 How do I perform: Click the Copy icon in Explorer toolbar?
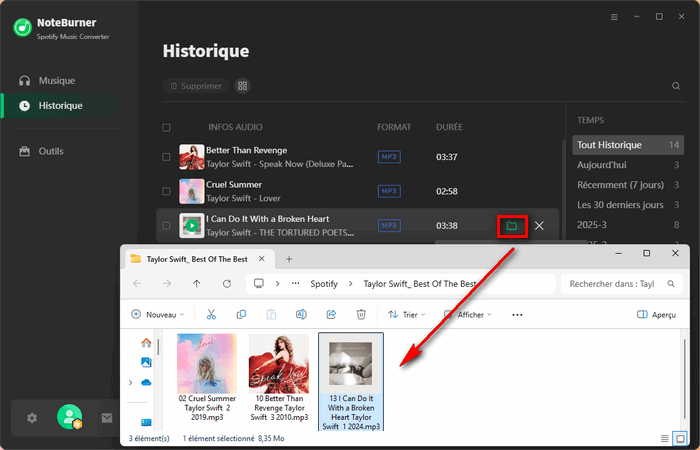[241, 315]
